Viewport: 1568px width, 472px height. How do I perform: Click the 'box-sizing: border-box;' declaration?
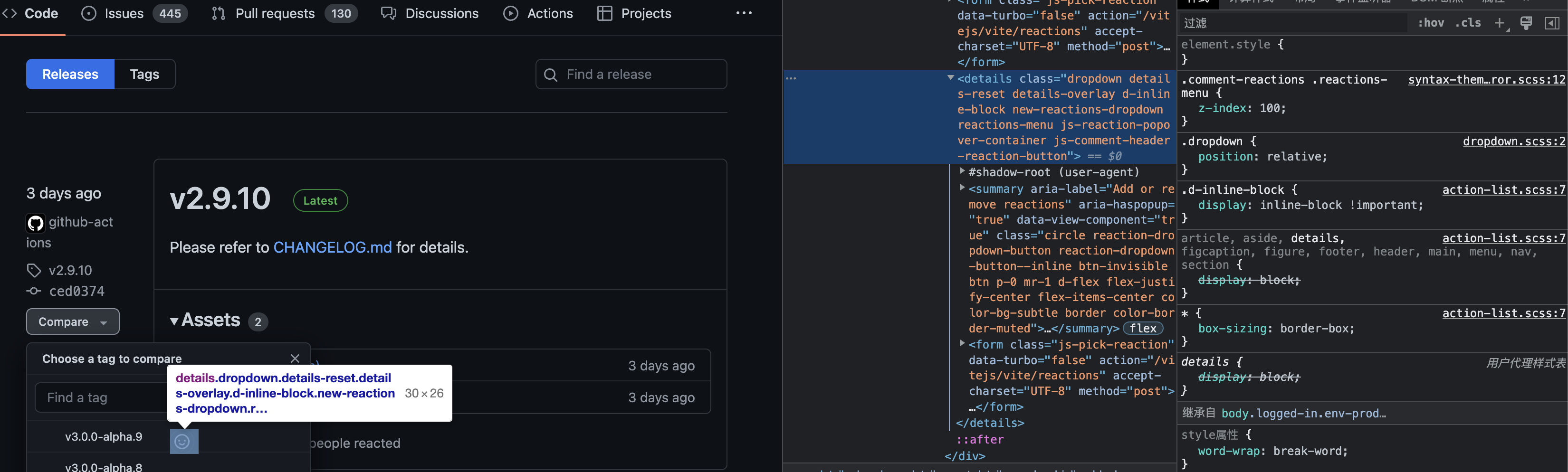pos(1276,329)
